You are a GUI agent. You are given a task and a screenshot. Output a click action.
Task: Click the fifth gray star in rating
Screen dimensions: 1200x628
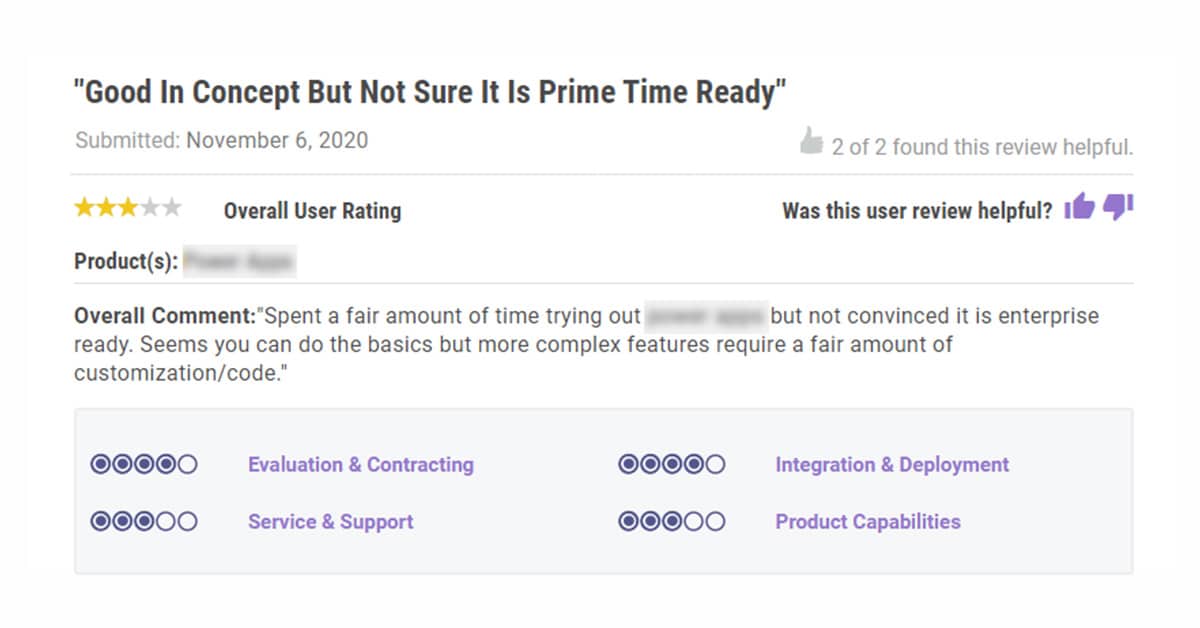[x=172, y=208]
